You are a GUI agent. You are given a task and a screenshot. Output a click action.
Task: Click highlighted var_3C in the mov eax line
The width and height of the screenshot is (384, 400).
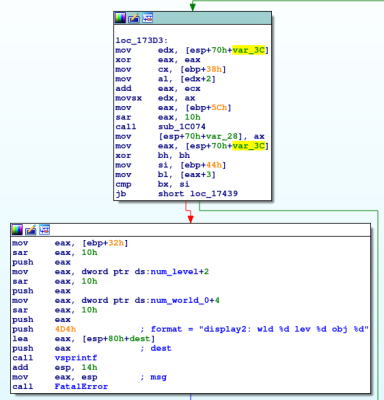tap(249, 146)
